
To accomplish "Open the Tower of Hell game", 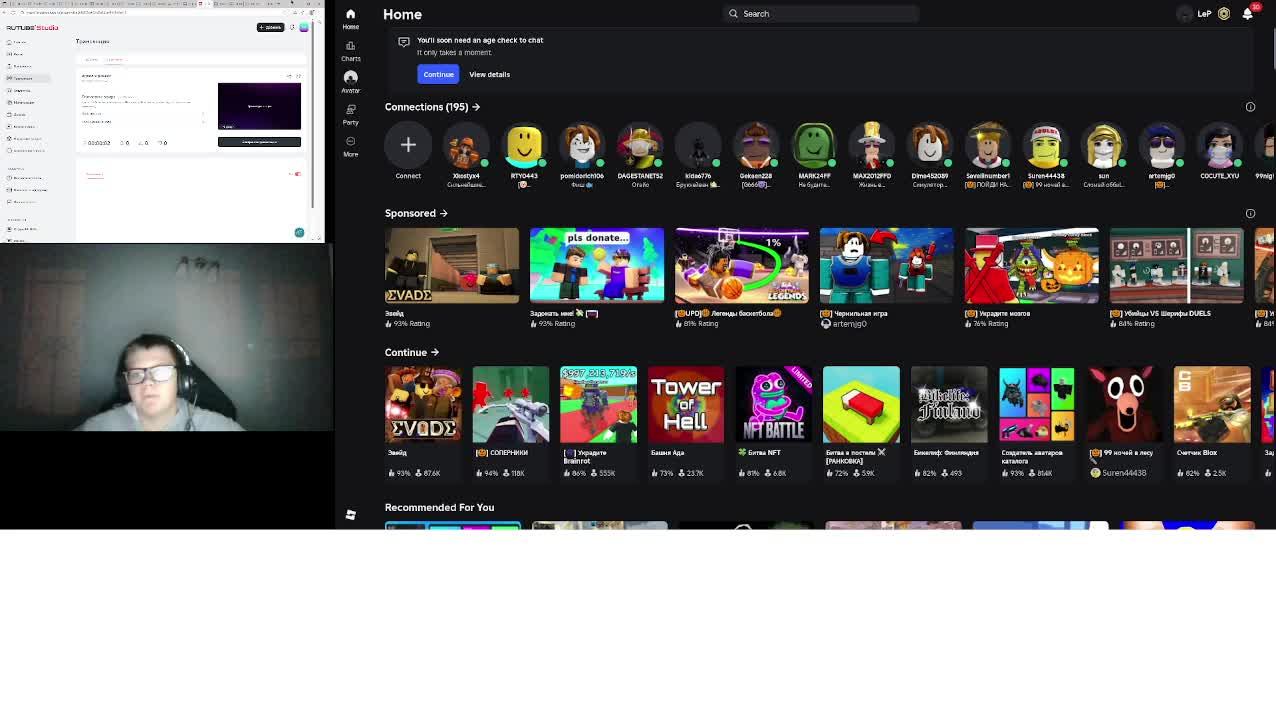I will click(686, 404).
